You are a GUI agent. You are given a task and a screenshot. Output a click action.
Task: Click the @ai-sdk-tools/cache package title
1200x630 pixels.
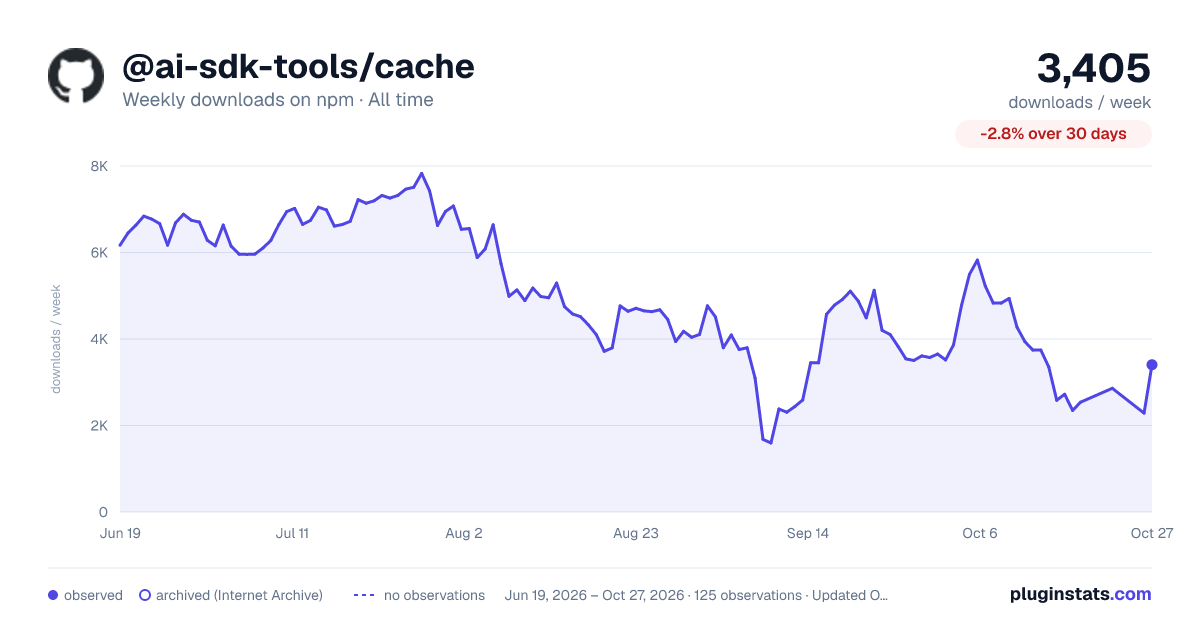pos(298,66)
